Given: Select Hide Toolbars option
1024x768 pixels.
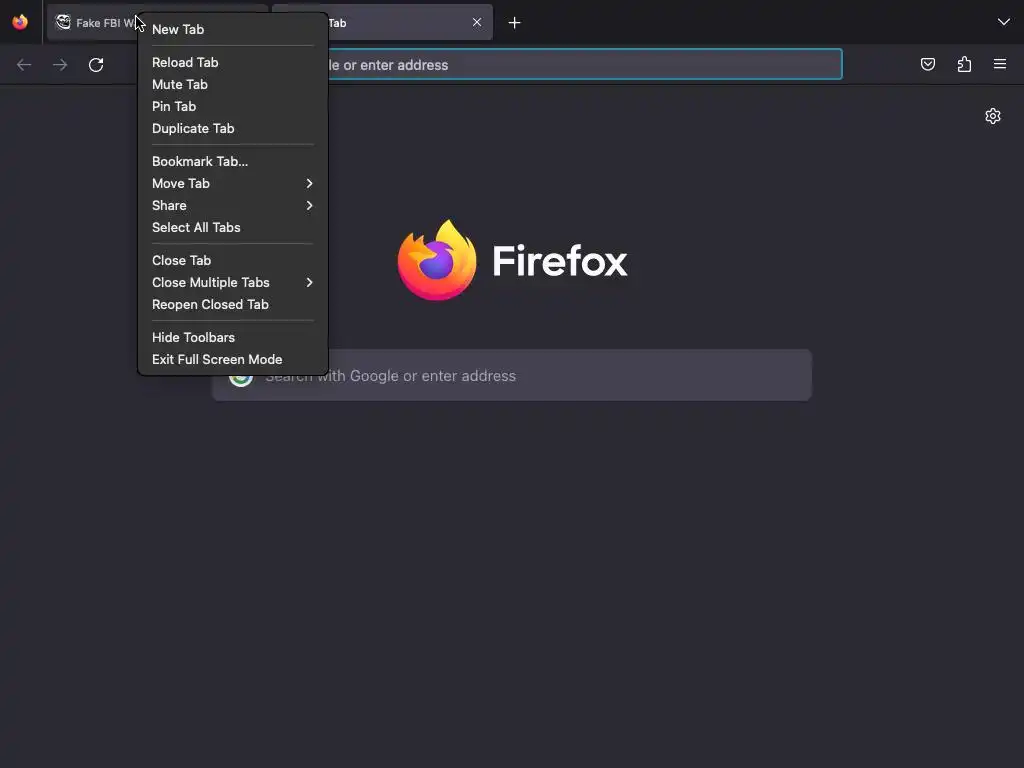Looking at the screenshot, I should tap(232, 338).
